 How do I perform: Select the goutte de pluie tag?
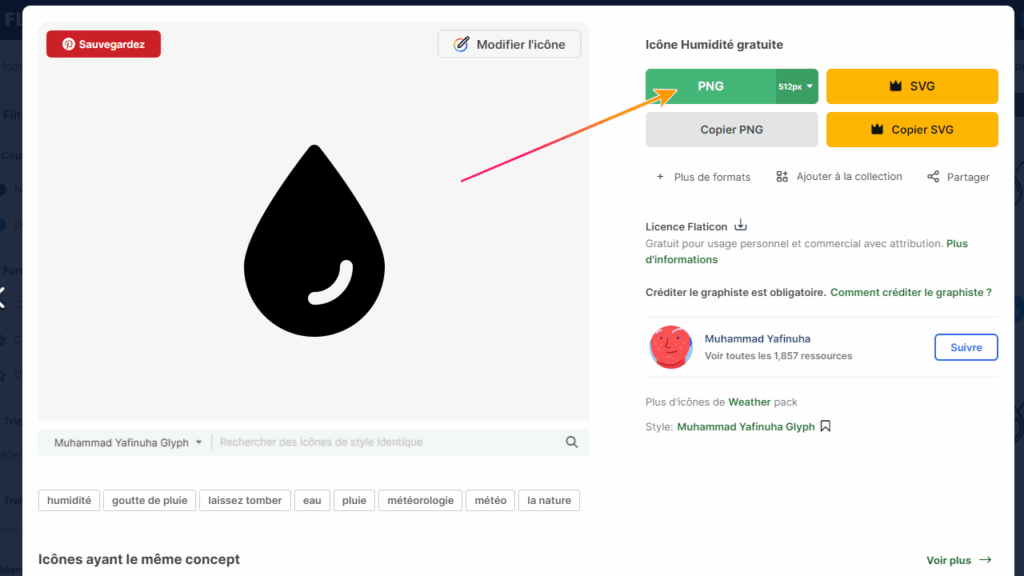[150, 500]
